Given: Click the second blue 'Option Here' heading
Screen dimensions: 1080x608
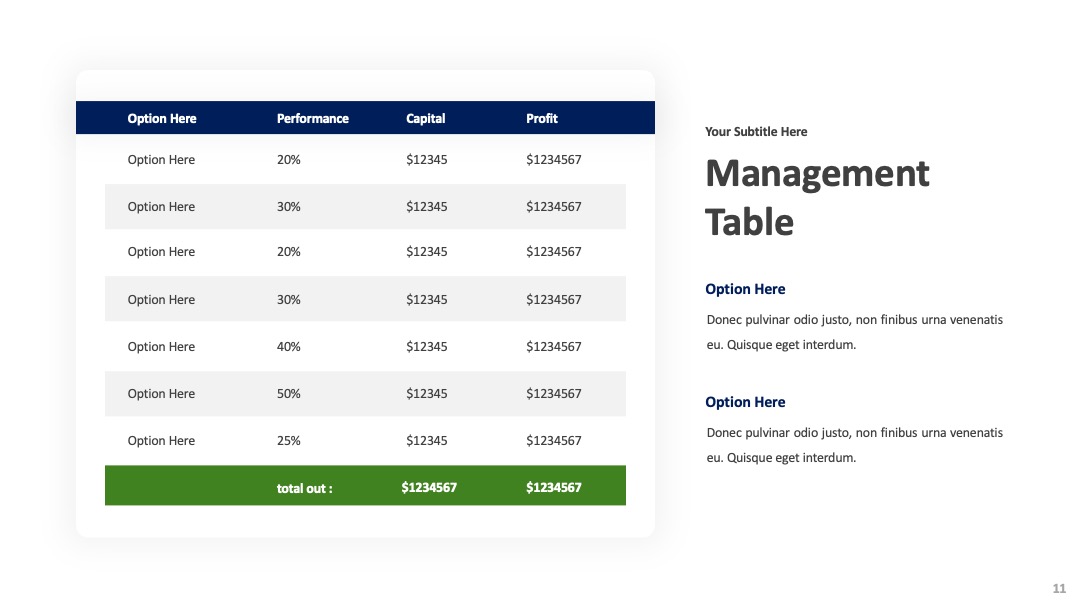Looking at the screenshot, I should (x=745, y=402).
